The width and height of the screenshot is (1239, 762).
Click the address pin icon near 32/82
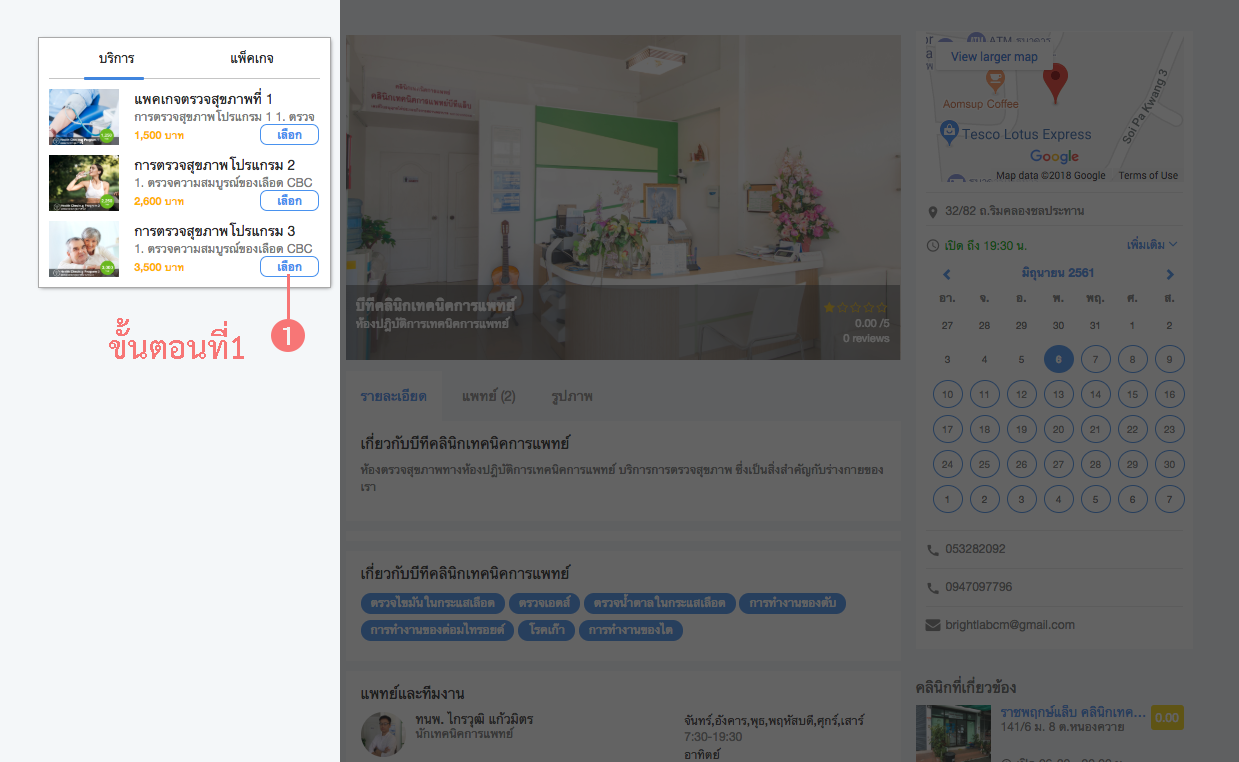coord(933,212)
